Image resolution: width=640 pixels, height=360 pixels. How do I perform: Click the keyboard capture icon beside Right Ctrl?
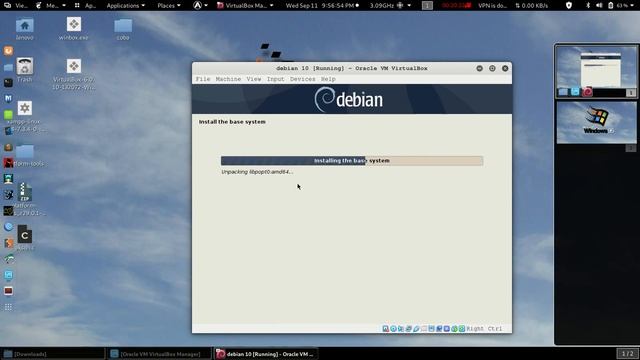462,329
